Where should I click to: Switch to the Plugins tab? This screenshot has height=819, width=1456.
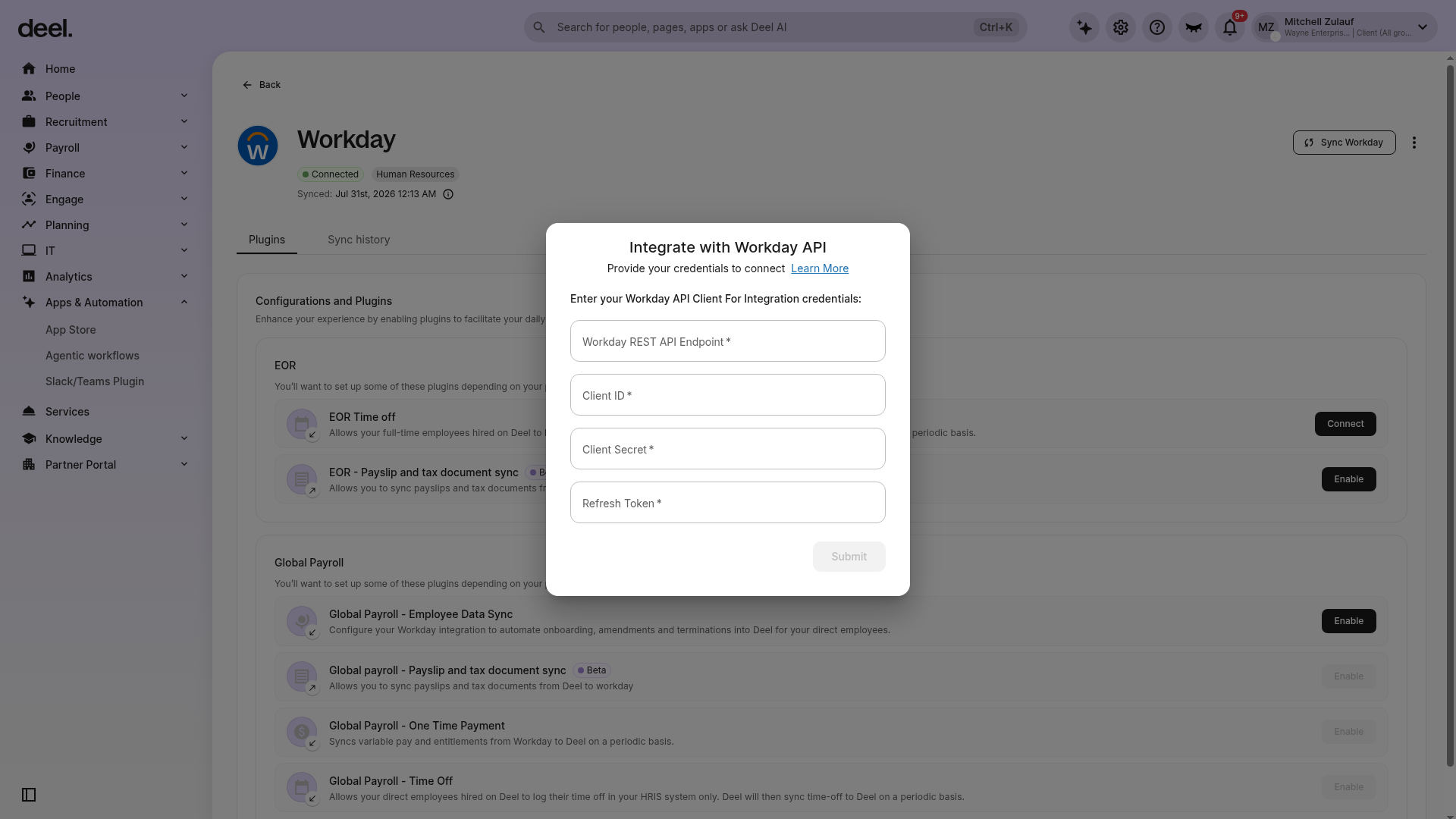tap(267, 240)
